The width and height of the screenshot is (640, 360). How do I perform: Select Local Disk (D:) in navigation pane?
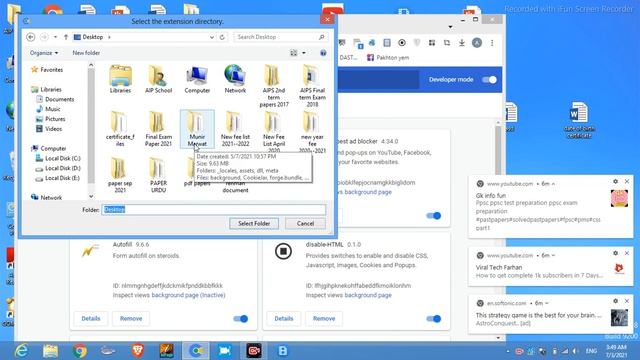point(58,168)
